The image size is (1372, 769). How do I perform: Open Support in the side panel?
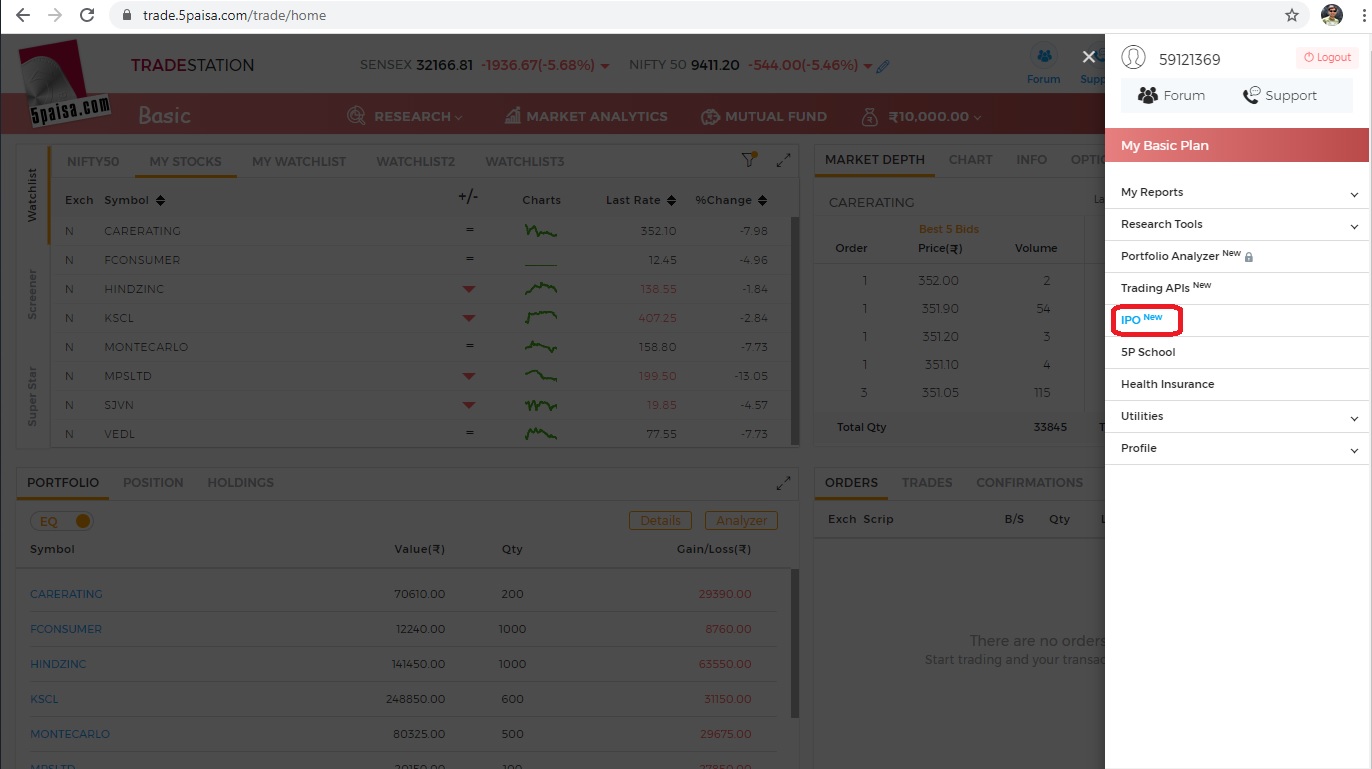click(1279, 95)
